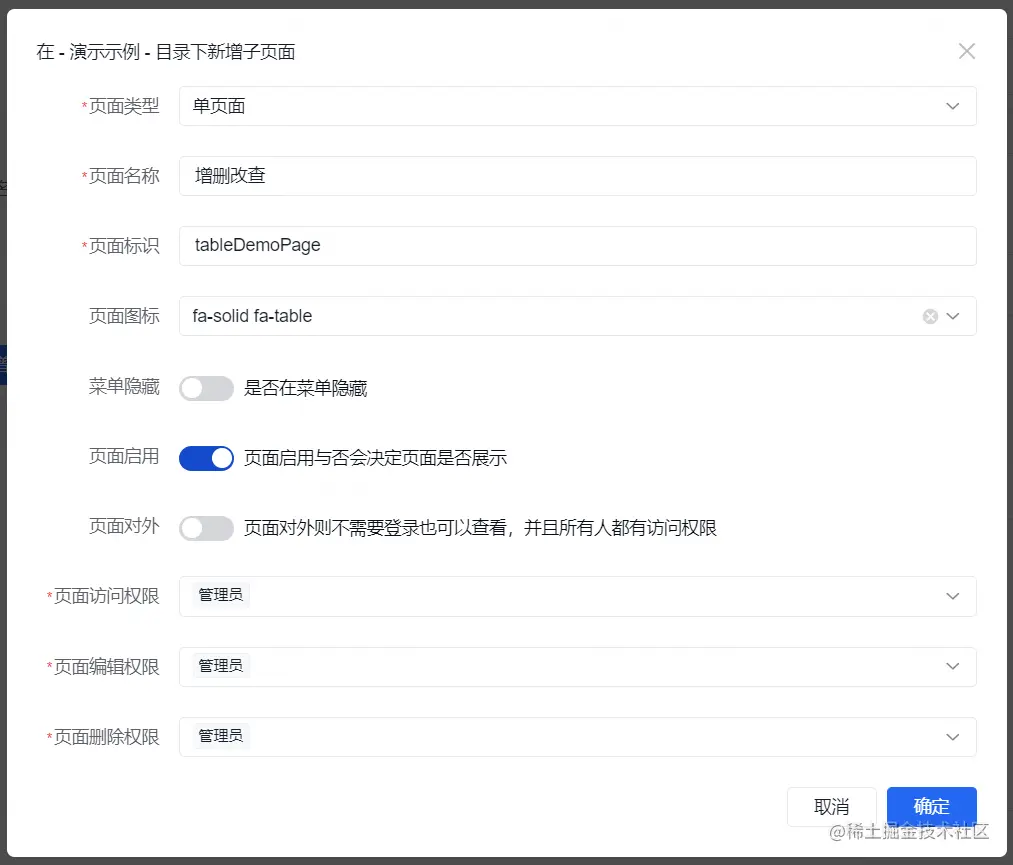Open the 页面类型 dropdown
Image resolution: width=1013 pixels, height=865 pixels.
click(x=578, y=105)
